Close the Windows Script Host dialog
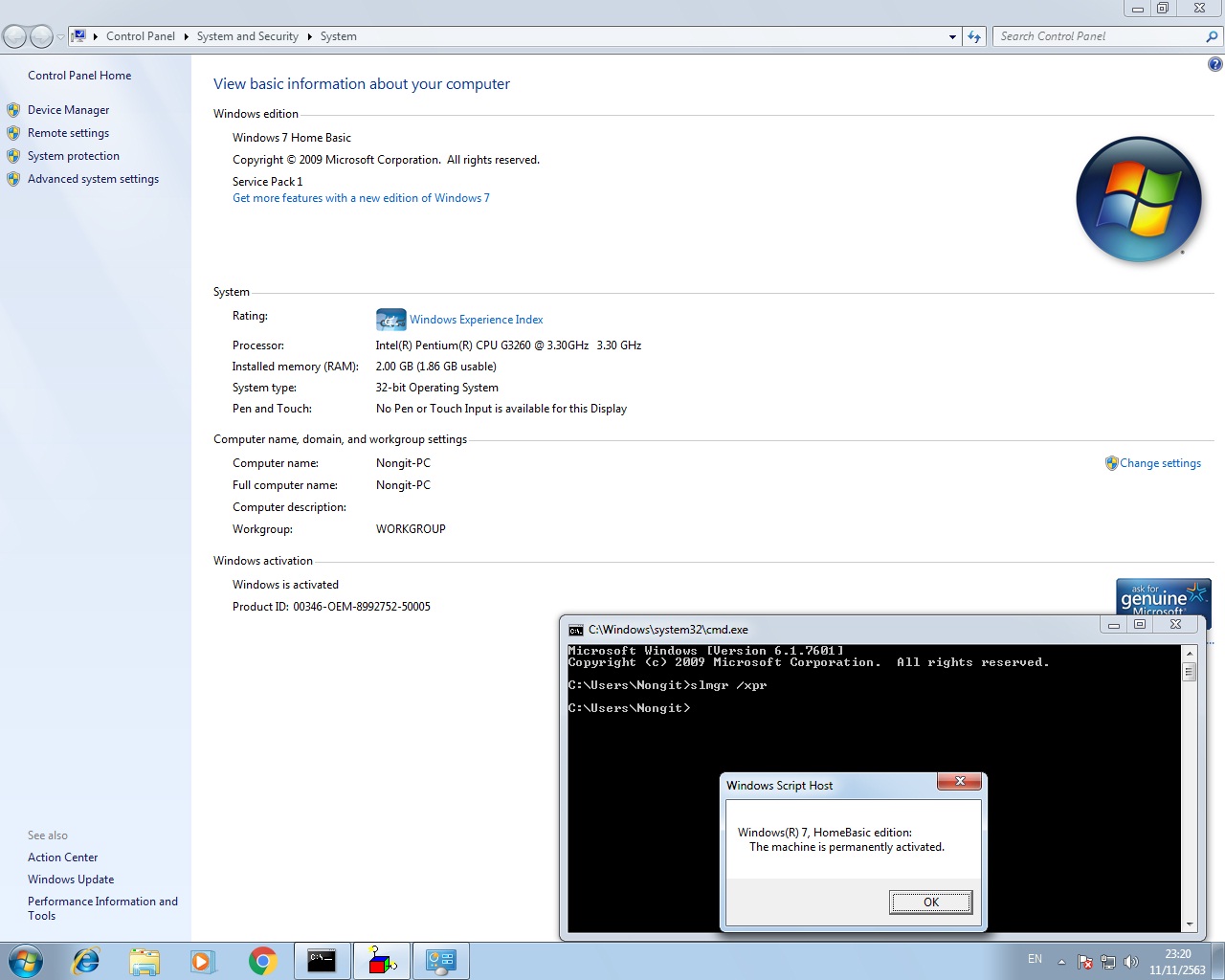1225x980 pixels. 960,782
